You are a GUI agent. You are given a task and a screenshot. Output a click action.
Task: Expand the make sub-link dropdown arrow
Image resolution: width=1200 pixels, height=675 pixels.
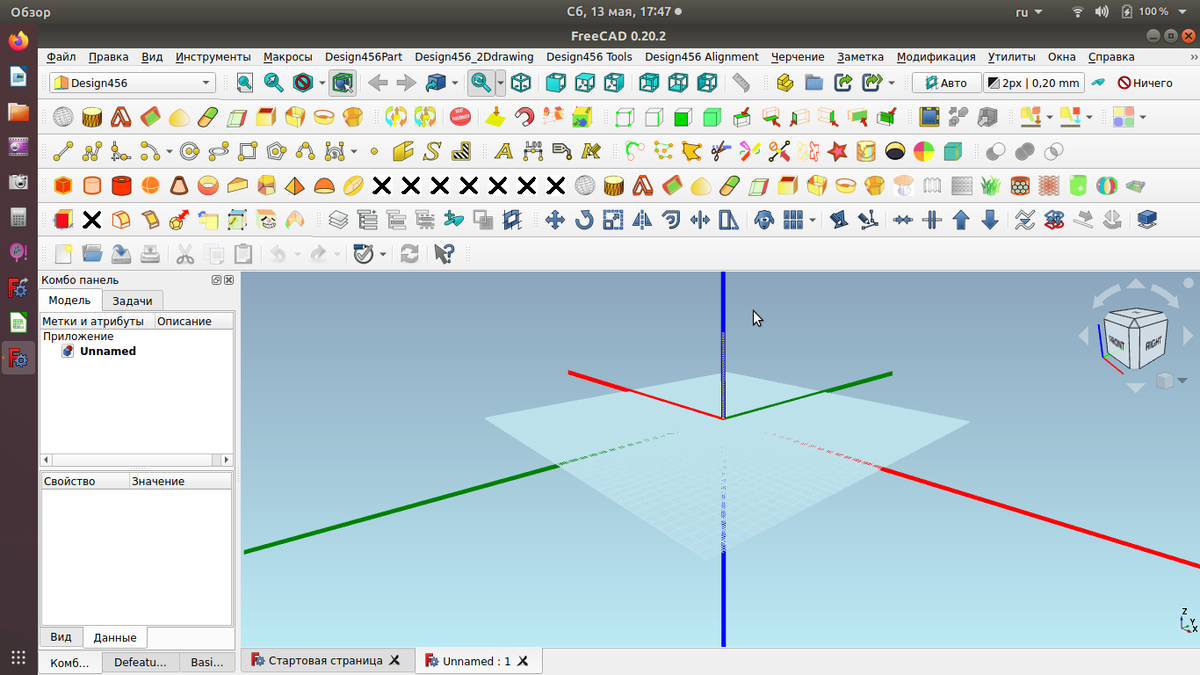(x=891, y=83)
